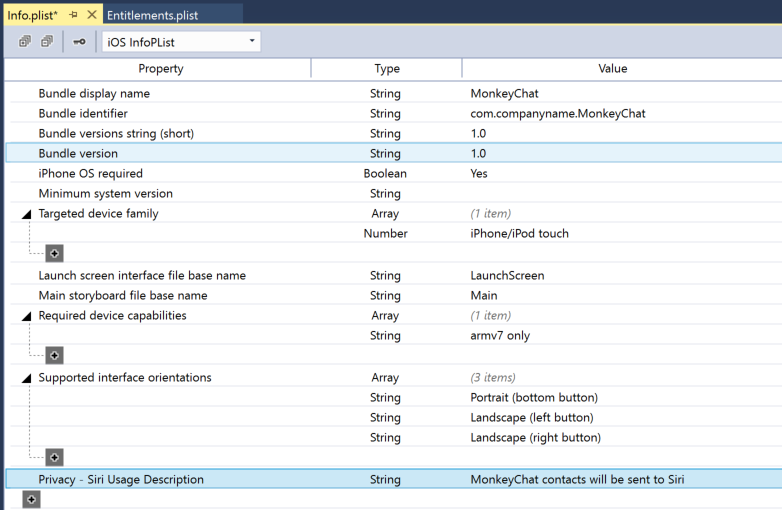
Task: Add item under Targeted device family
Action: (x=55, y=254)
